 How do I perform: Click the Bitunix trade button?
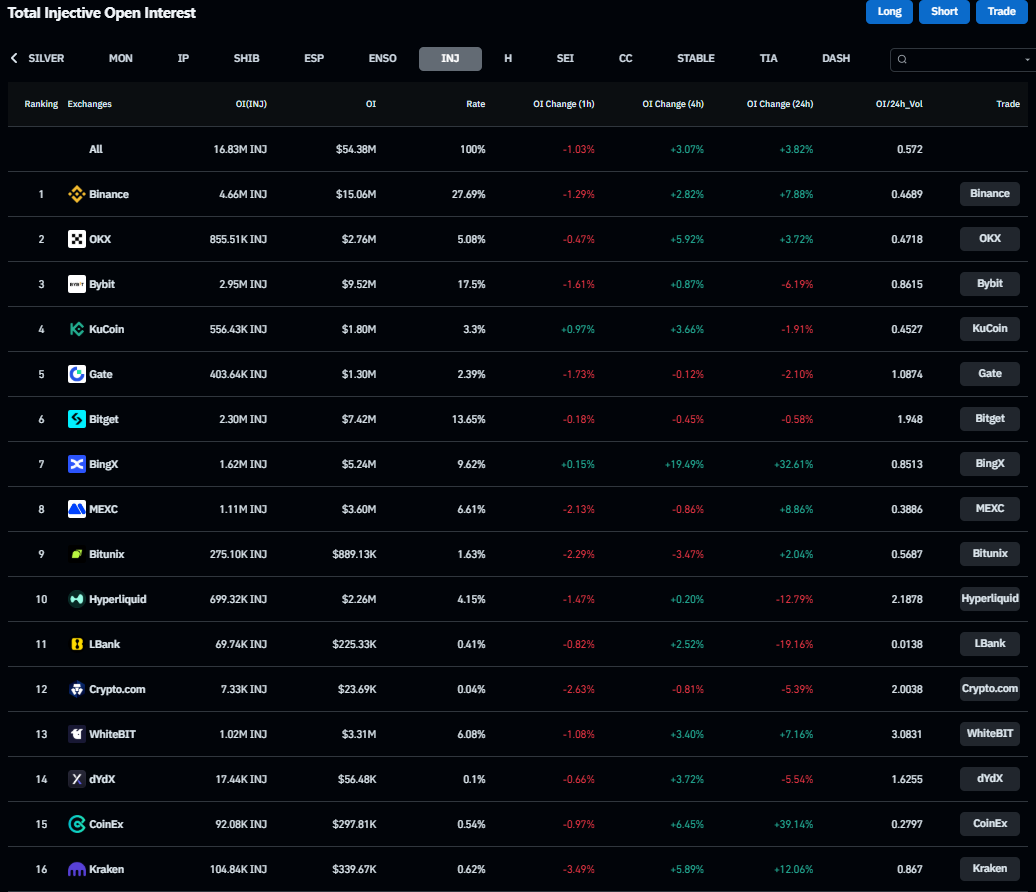click(990, 553)
